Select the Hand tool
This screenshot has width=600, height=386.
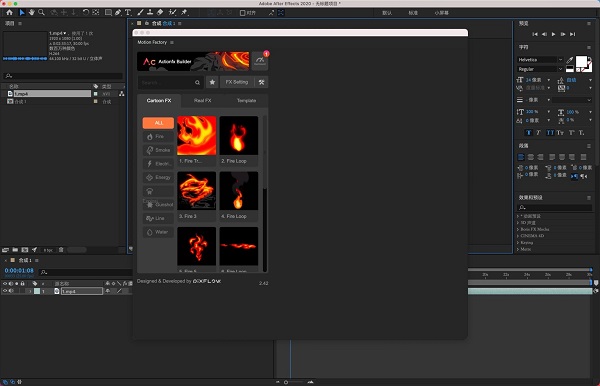click(x=31, y=13)
